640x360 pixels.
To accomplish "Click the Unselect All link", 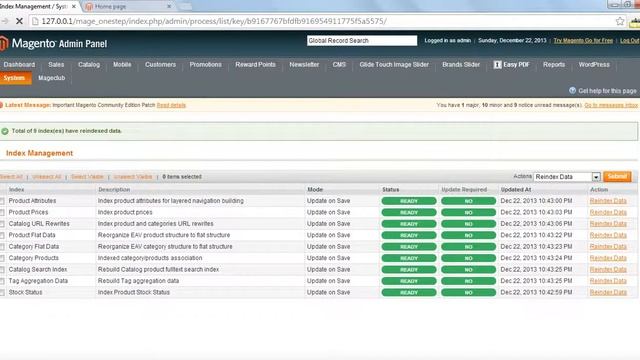I will click(47, 177).
